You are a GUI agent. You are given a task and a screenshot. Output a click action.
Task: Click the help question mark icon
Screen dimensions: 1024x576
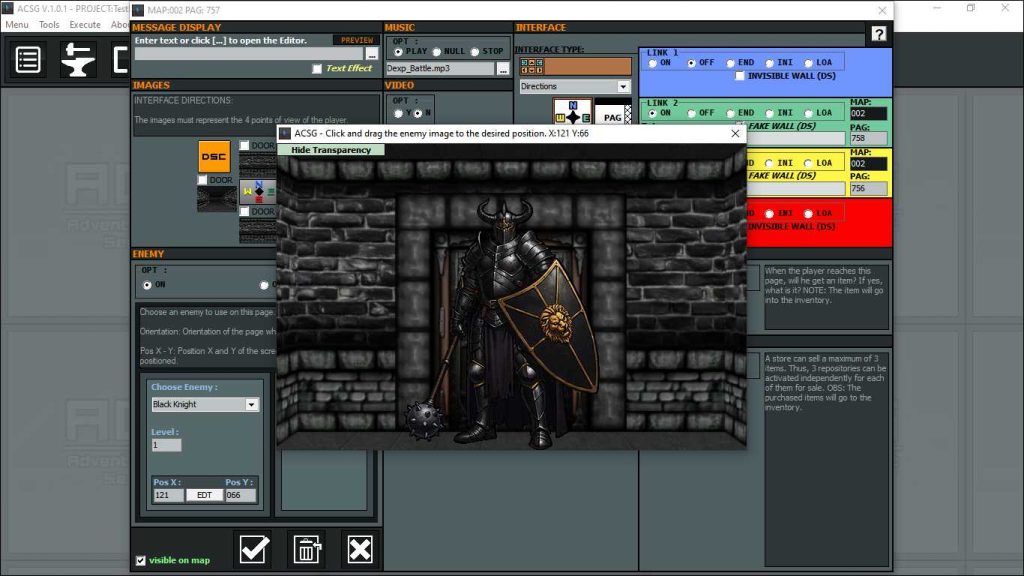click(878, 34)
